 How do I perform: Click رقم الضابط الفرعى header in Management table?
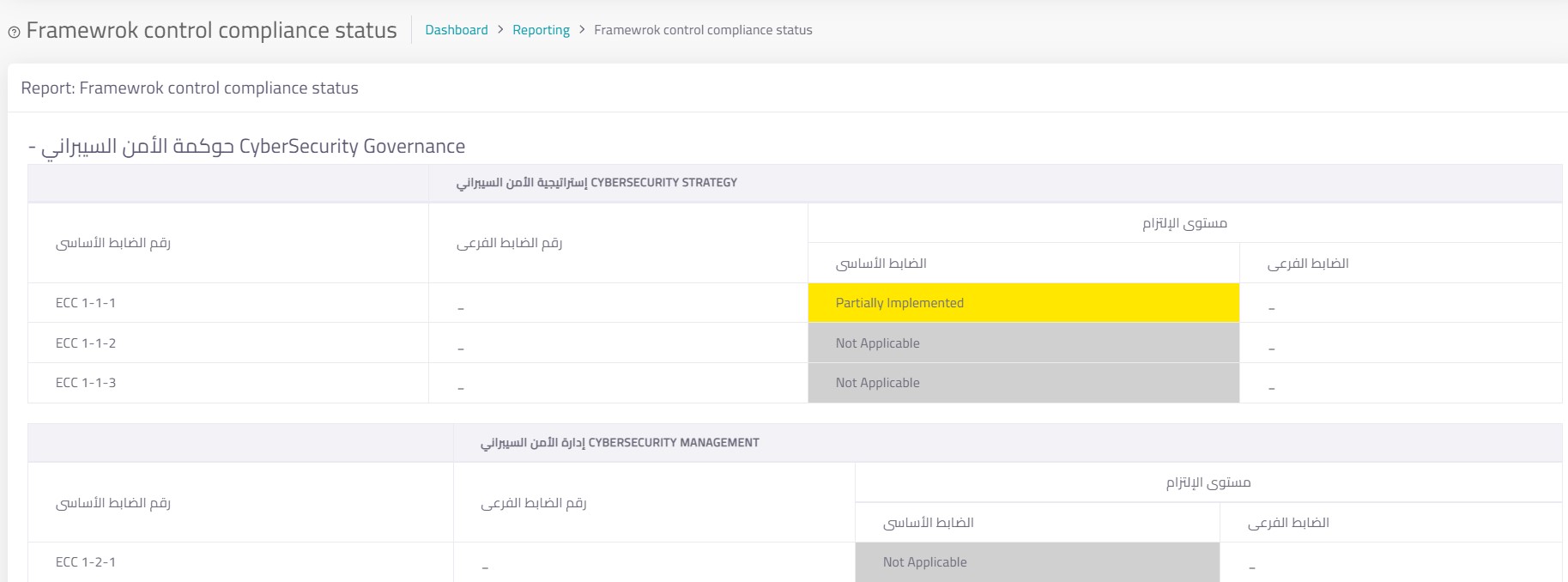coord(533,503)
